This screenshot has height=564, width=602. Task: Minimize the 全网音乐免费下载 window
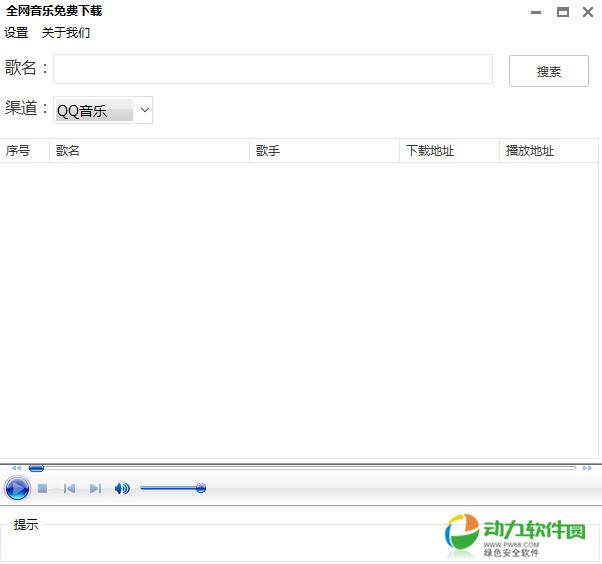click(x=536, y=12)
